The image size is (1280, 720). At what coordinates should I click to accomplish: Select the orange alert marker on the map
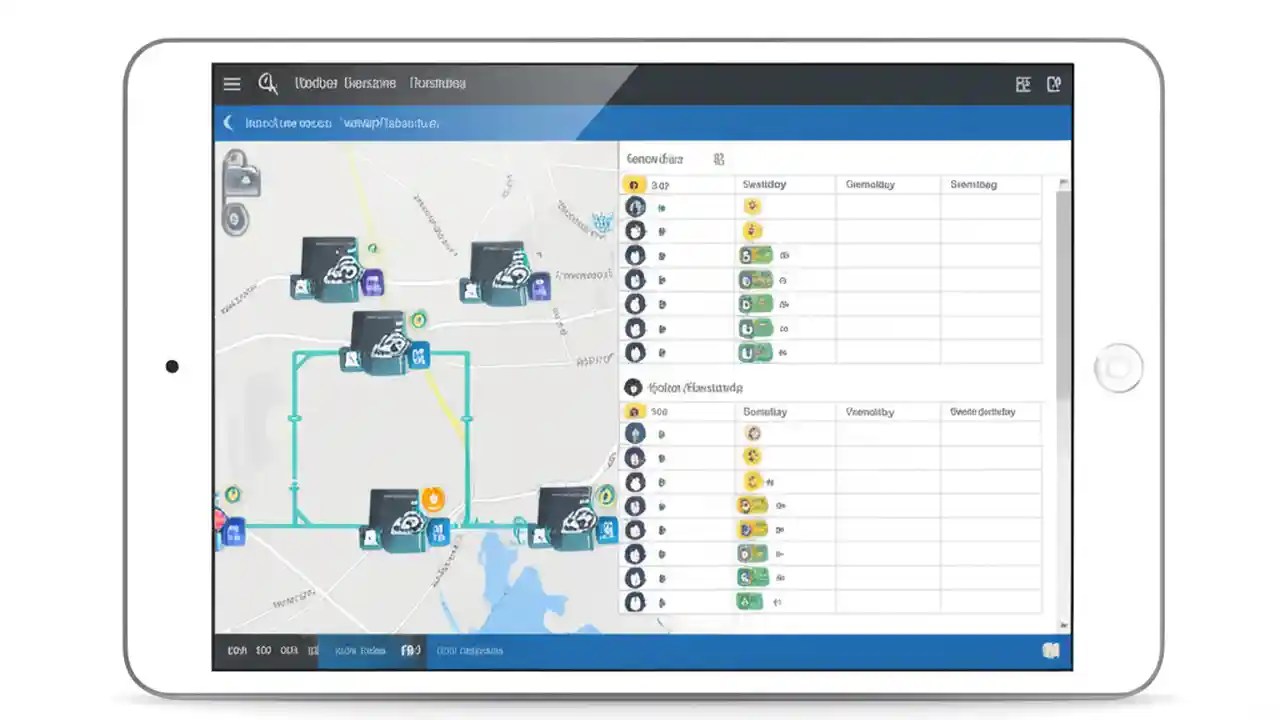click(x=433, y=499)
